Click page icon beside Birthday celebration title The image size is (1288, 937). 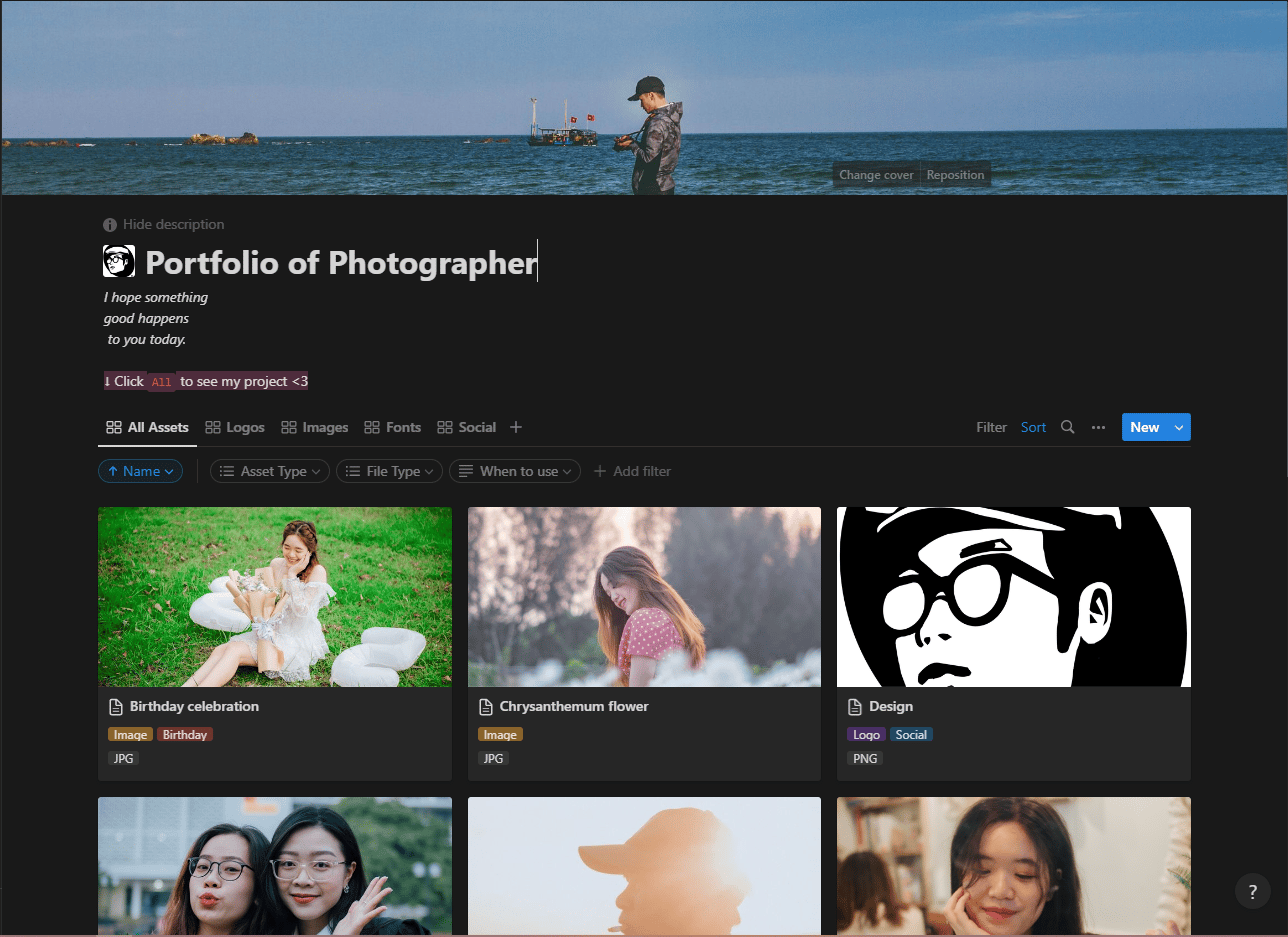[116, 707]
